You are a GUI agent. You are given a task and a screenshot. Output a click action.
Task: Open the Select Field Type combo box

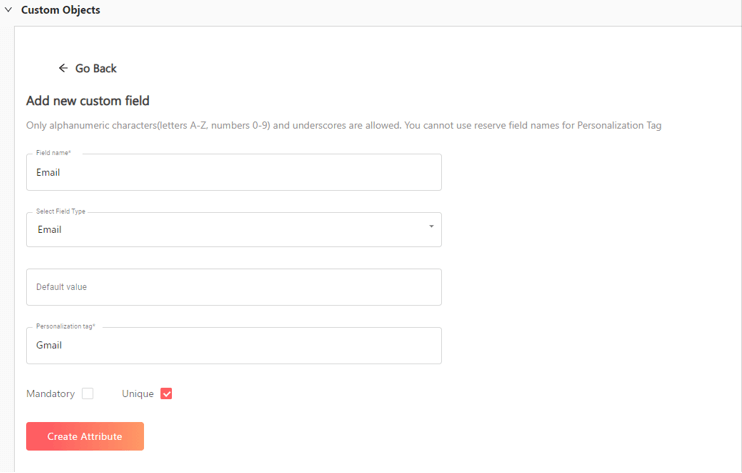click(x=234, y=229)
